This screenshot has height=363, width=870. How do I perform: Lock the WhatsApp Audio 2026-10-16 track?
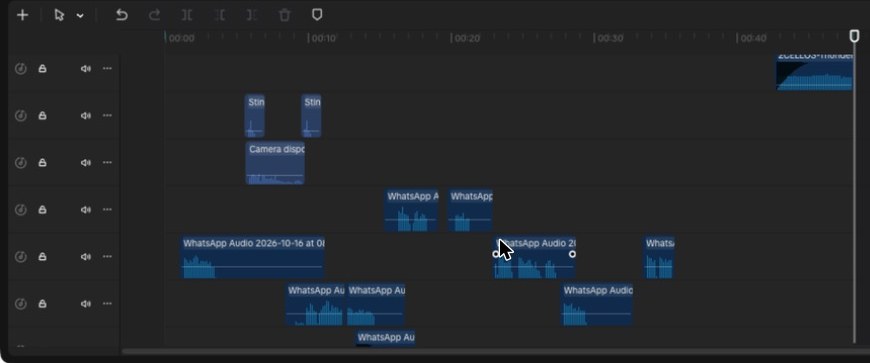point(42,256)
